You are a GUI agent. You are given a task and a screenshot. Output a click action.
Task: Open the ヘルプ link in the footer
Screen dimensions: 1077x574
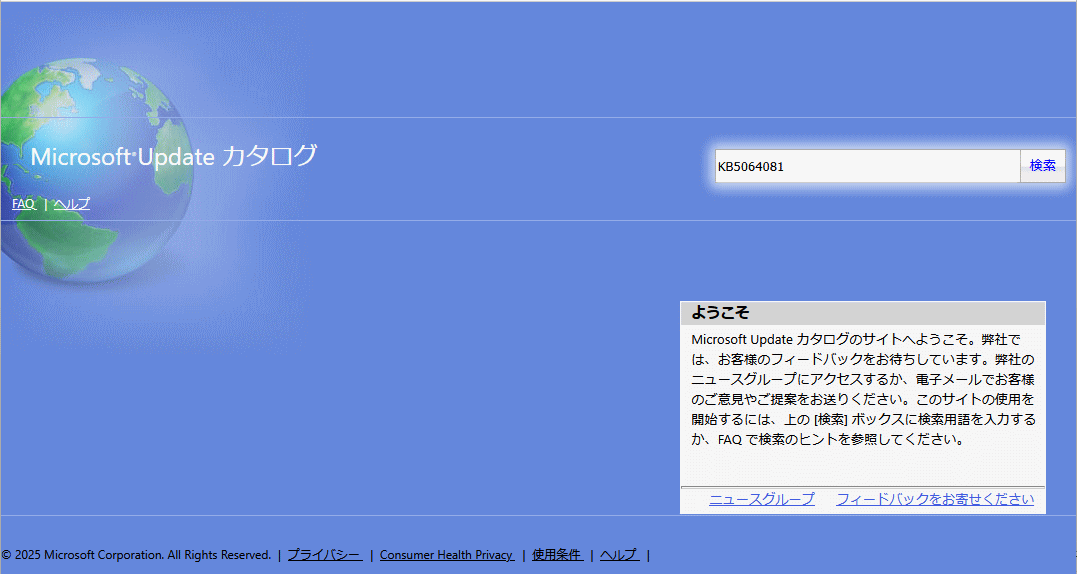618,555
